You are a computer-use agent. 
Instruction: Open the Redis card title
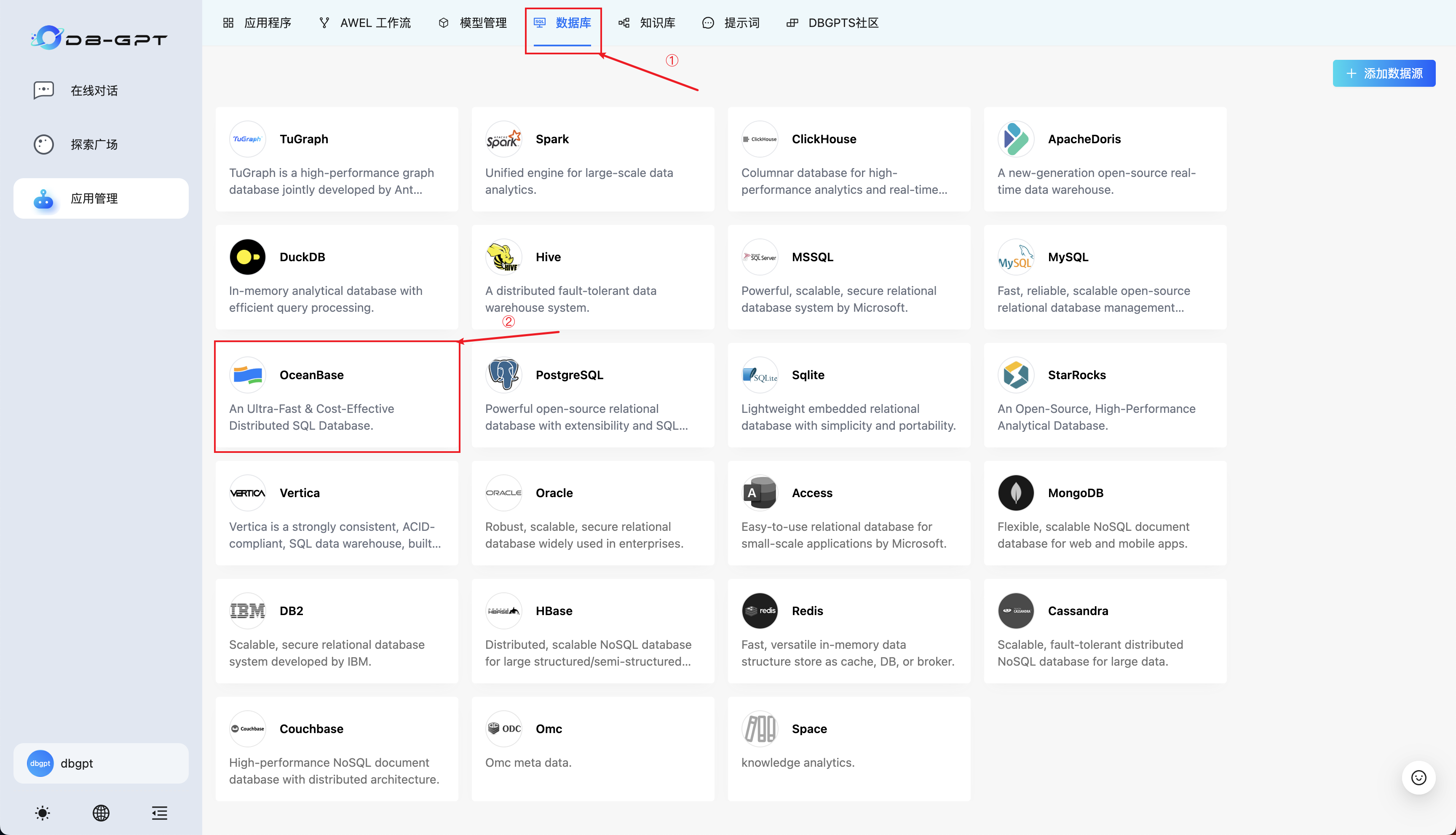tap(808, 611)
